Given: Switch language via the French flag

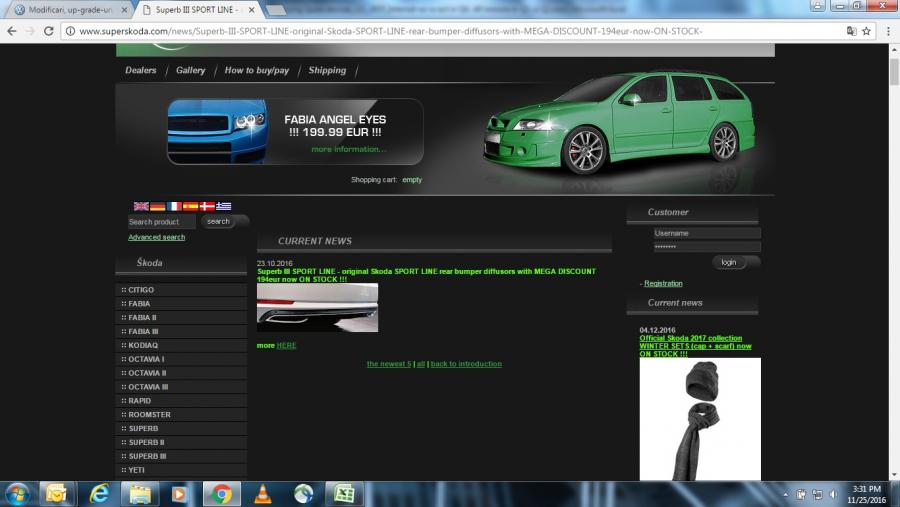Looking at the screenshot, I should pos(174,206).
